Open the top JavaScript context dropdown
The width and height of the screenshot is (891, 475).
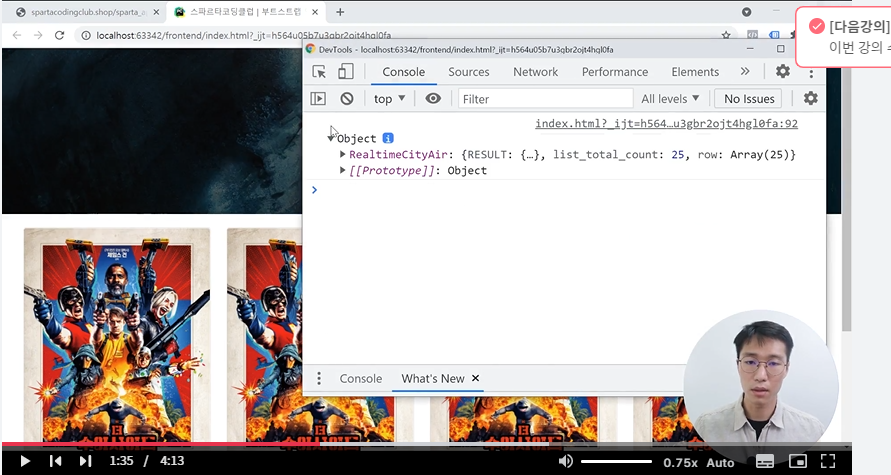coord(389,99)
